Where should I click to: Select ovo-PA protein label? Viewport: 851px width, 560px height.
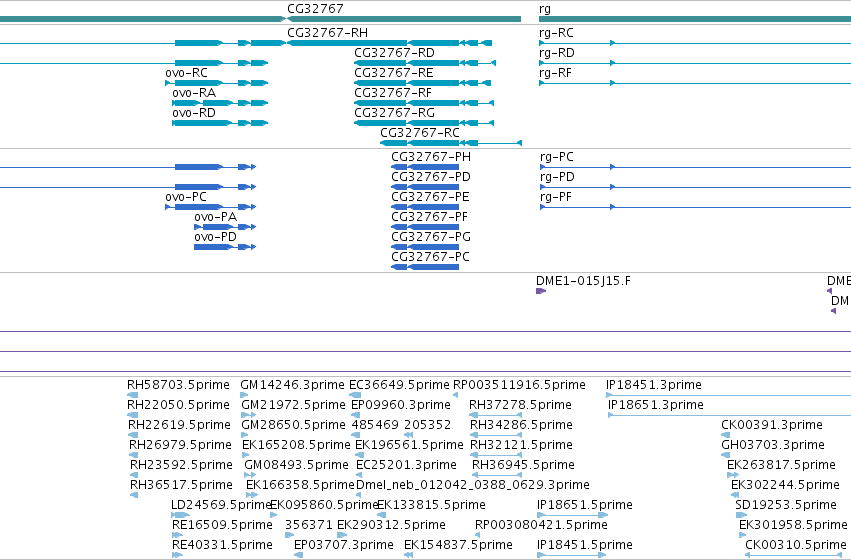coord(215,217)
